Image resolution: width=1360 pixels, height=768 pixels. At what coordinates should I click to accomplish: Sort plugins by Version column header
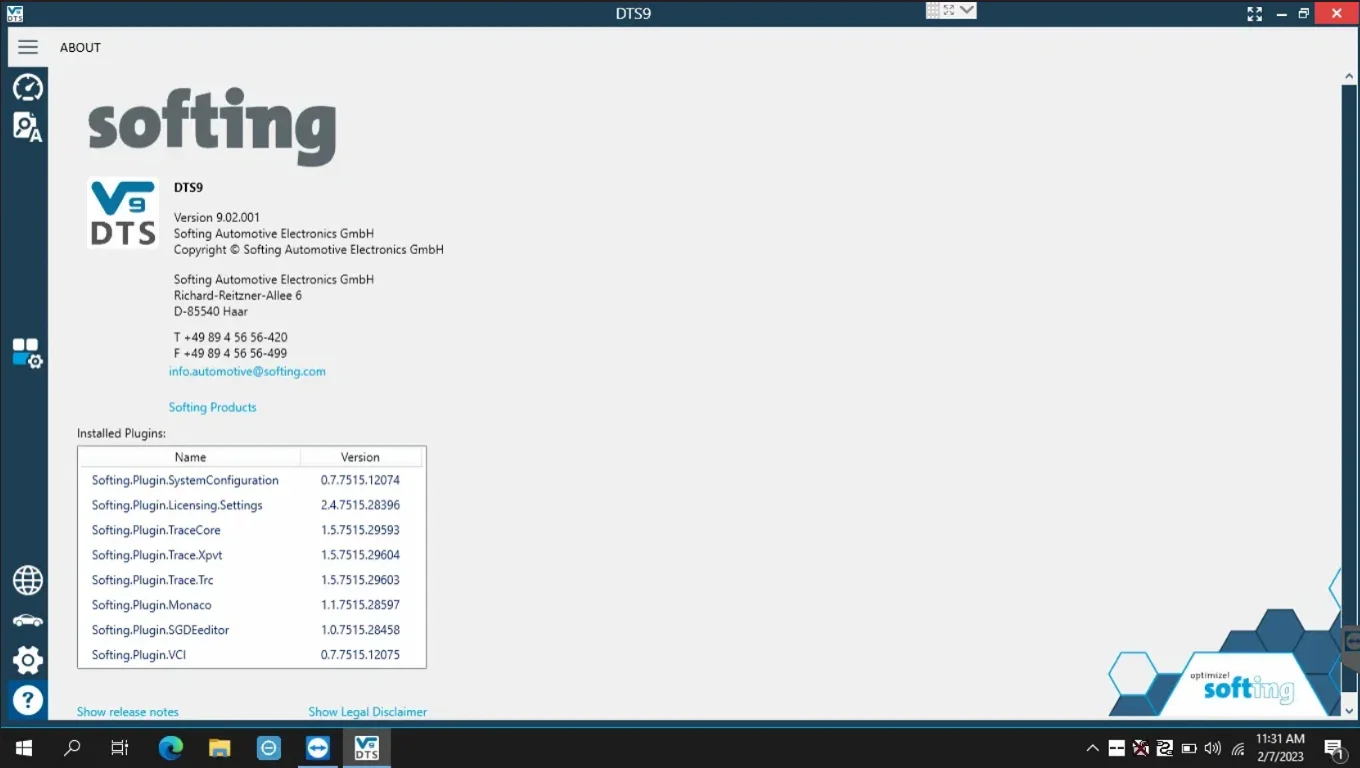(x=360, y=457)
